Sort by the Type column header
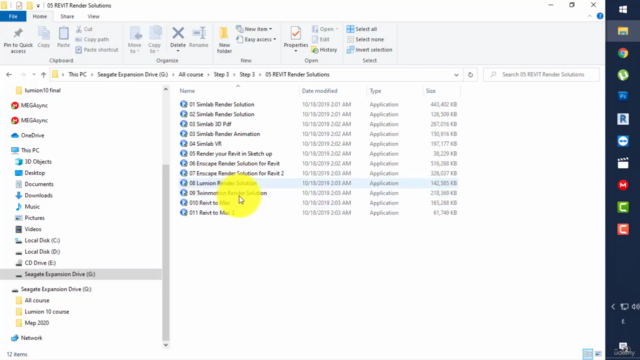Viewport: 640px width, 360px height. click(375, 91)
